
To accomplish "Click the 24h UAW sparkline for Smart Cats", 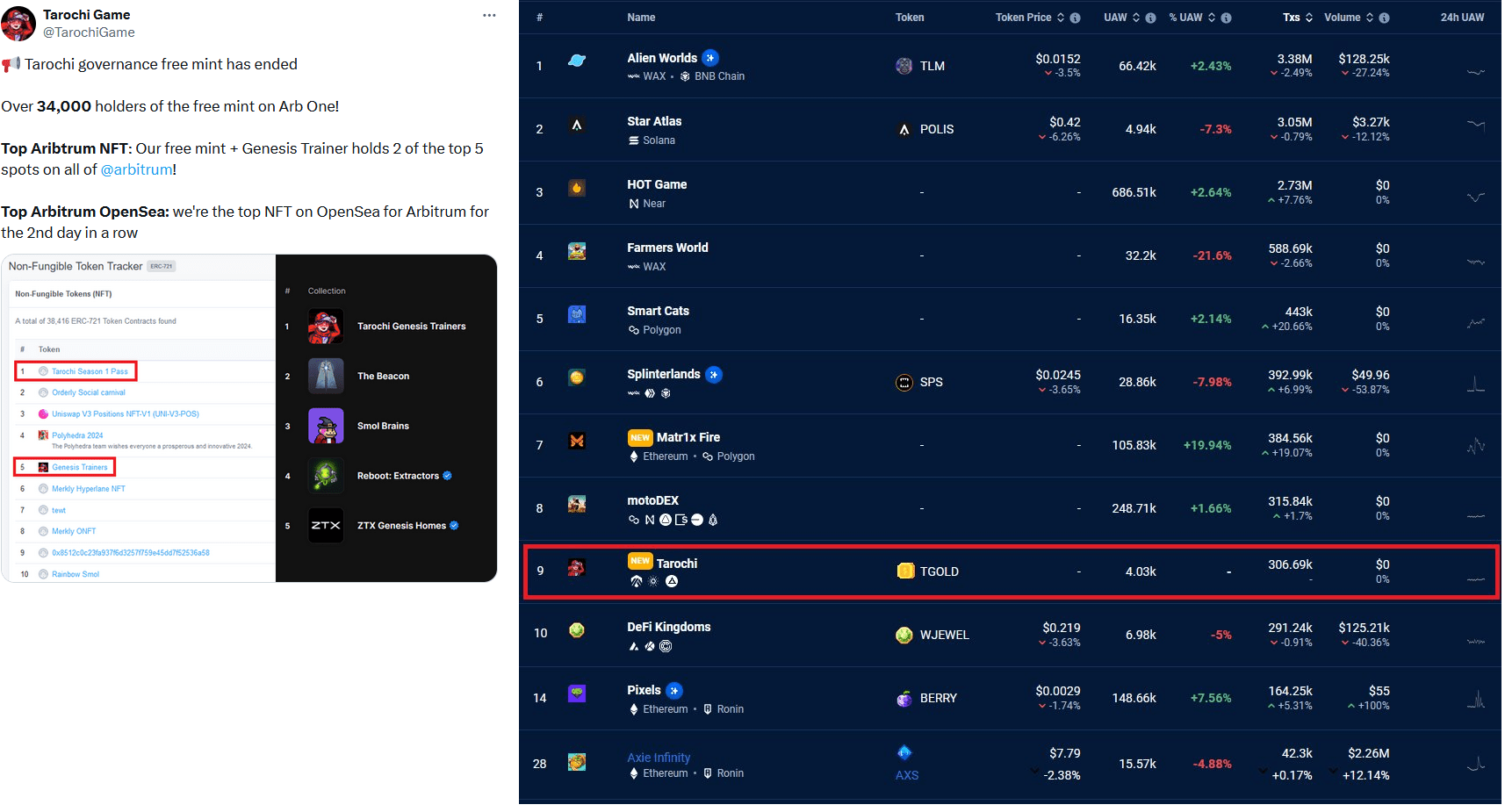I will coord(1476,322).
